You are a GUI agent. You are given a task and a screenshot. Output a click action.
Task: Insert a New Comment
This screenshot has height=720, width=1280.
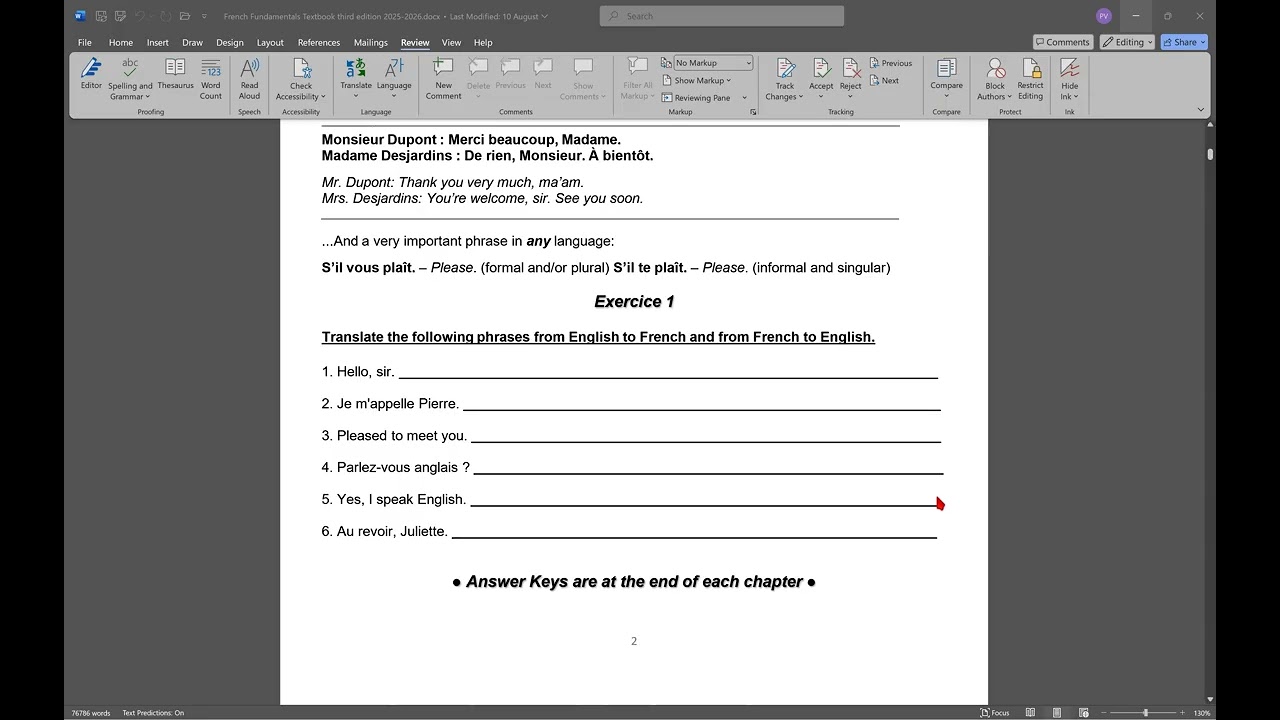(443, 79)
